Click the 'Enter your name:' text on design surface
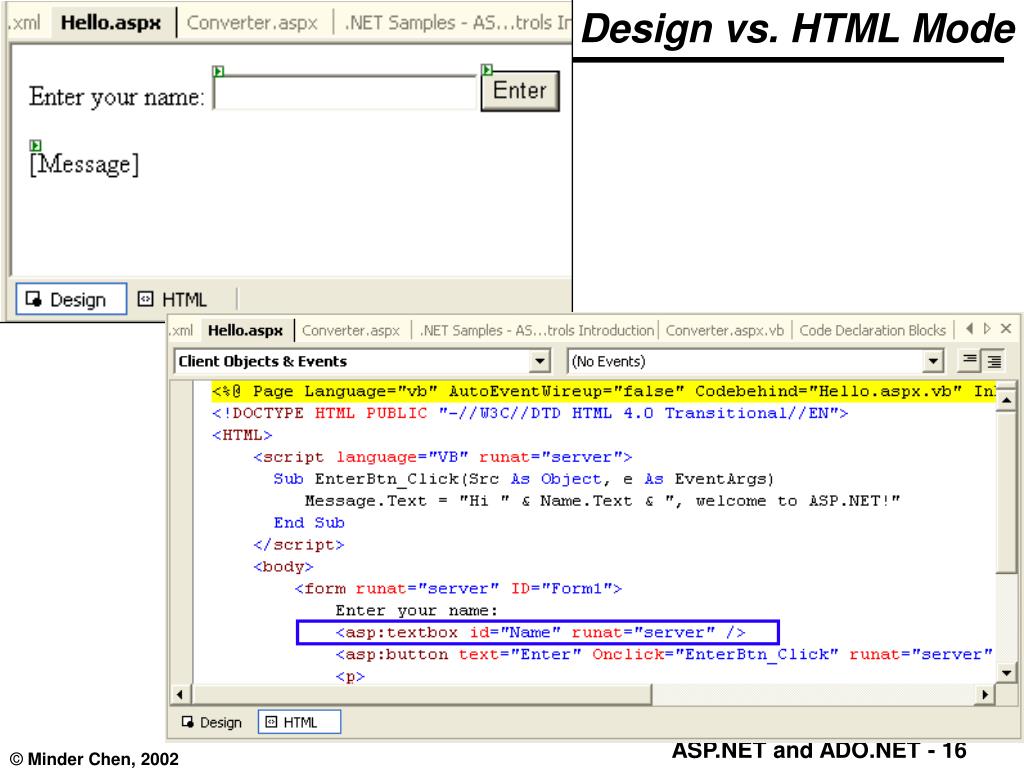Viewport: 1024px width, 768px height. click(x=117, y=97)
